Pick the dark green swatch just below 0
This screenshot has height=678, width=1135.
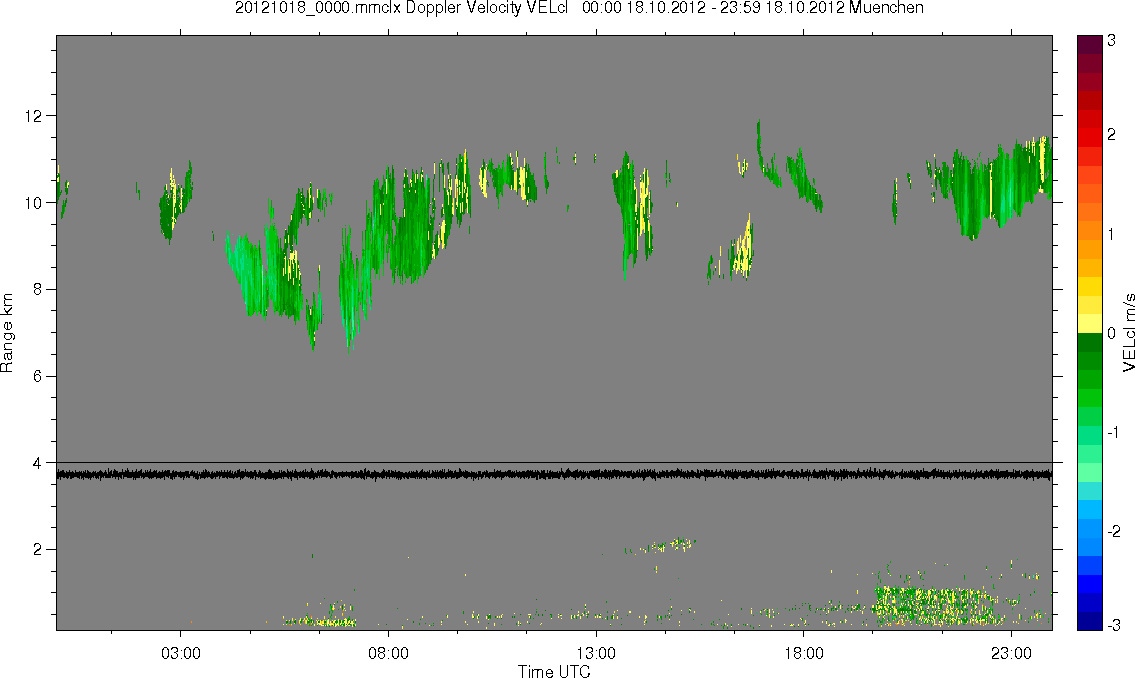[x=1089, y=342]
